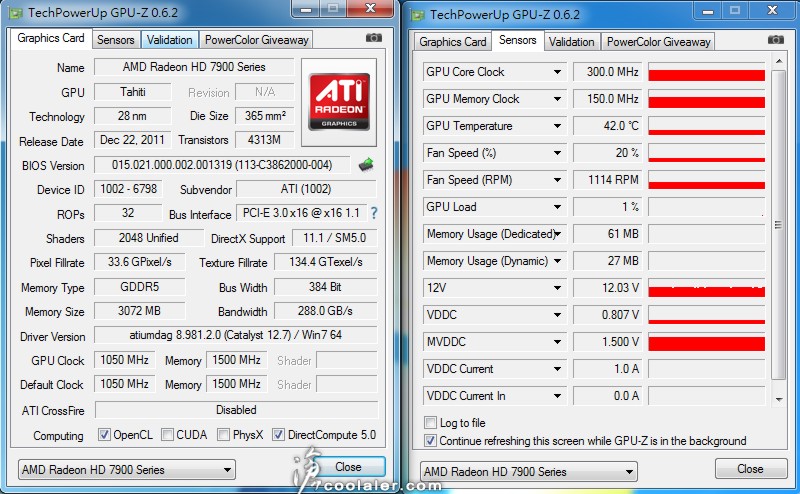Minimize the right GPU-Z Sensors window

coord(708,11)
